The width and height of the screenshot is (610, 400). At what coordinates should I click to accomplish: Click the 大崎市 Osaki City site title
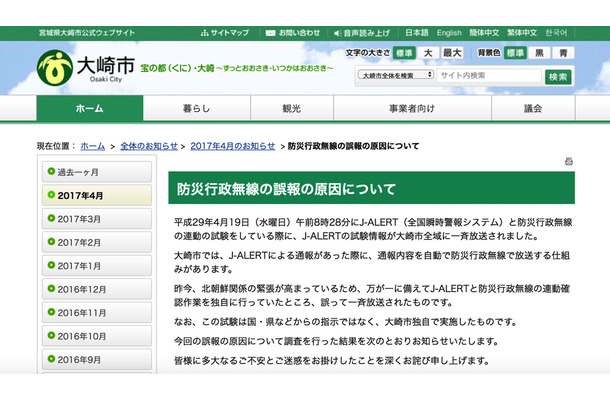[105, 68]
